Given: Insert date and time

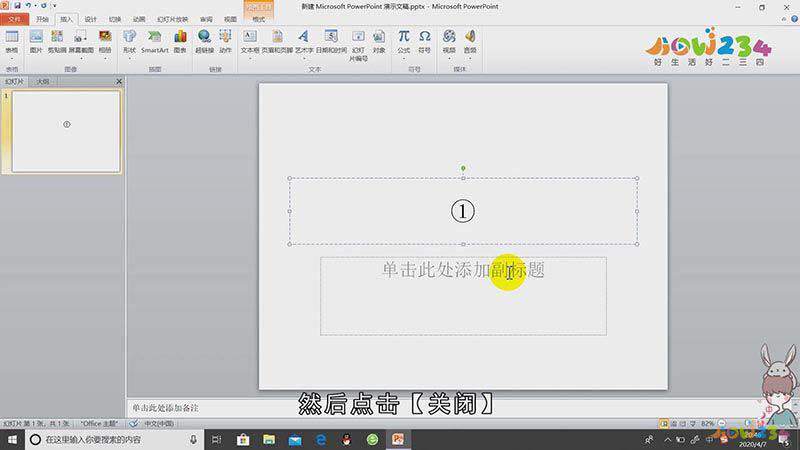Looking at the screenshot, I should [331, 42].
